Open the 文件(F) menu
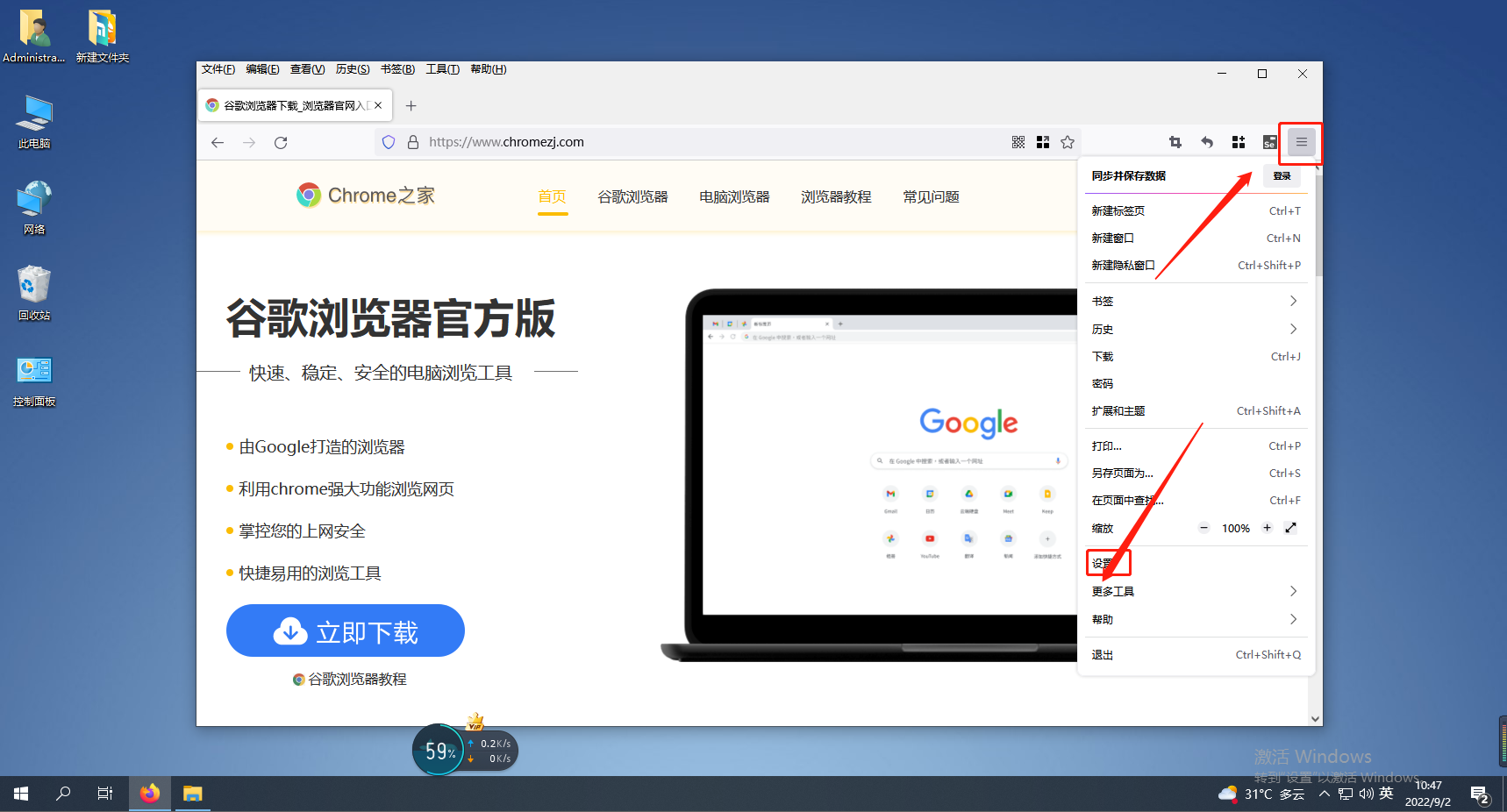This screenshot has width=1507, height=812. point(218,69)
